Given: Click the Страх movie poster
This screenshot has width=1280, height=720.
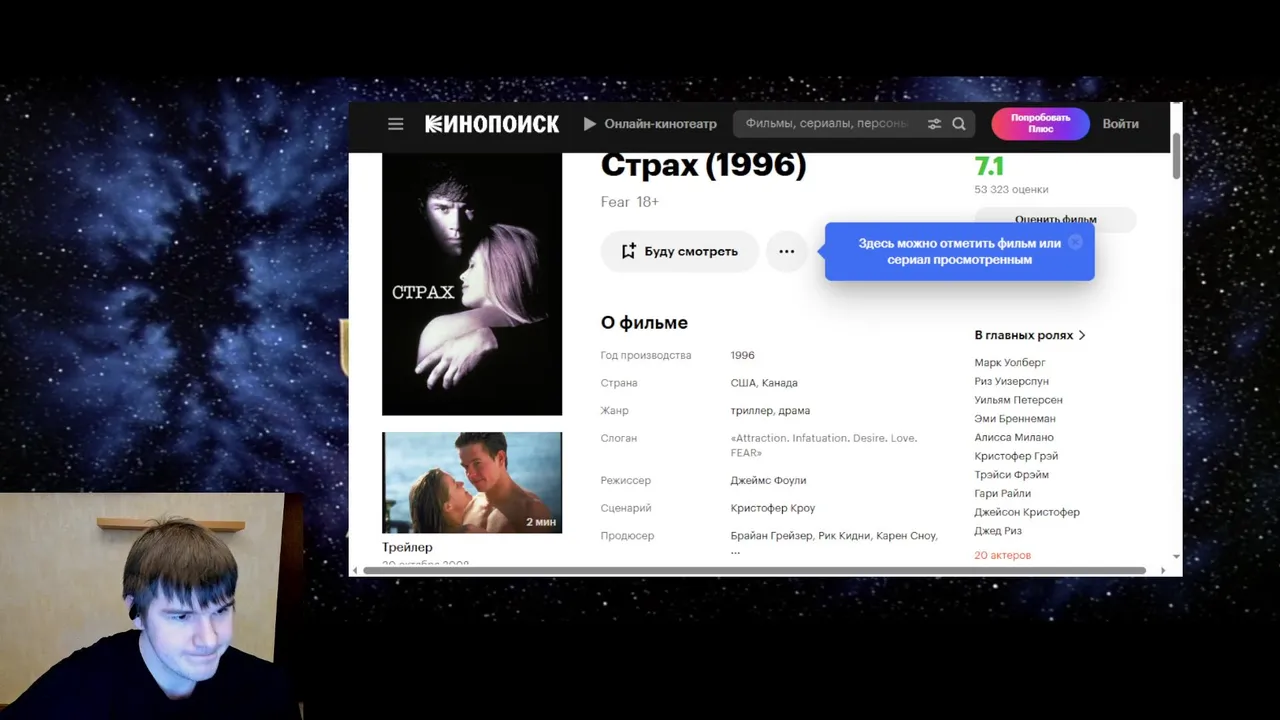Looking at the screenshot, I should (472, 284).
